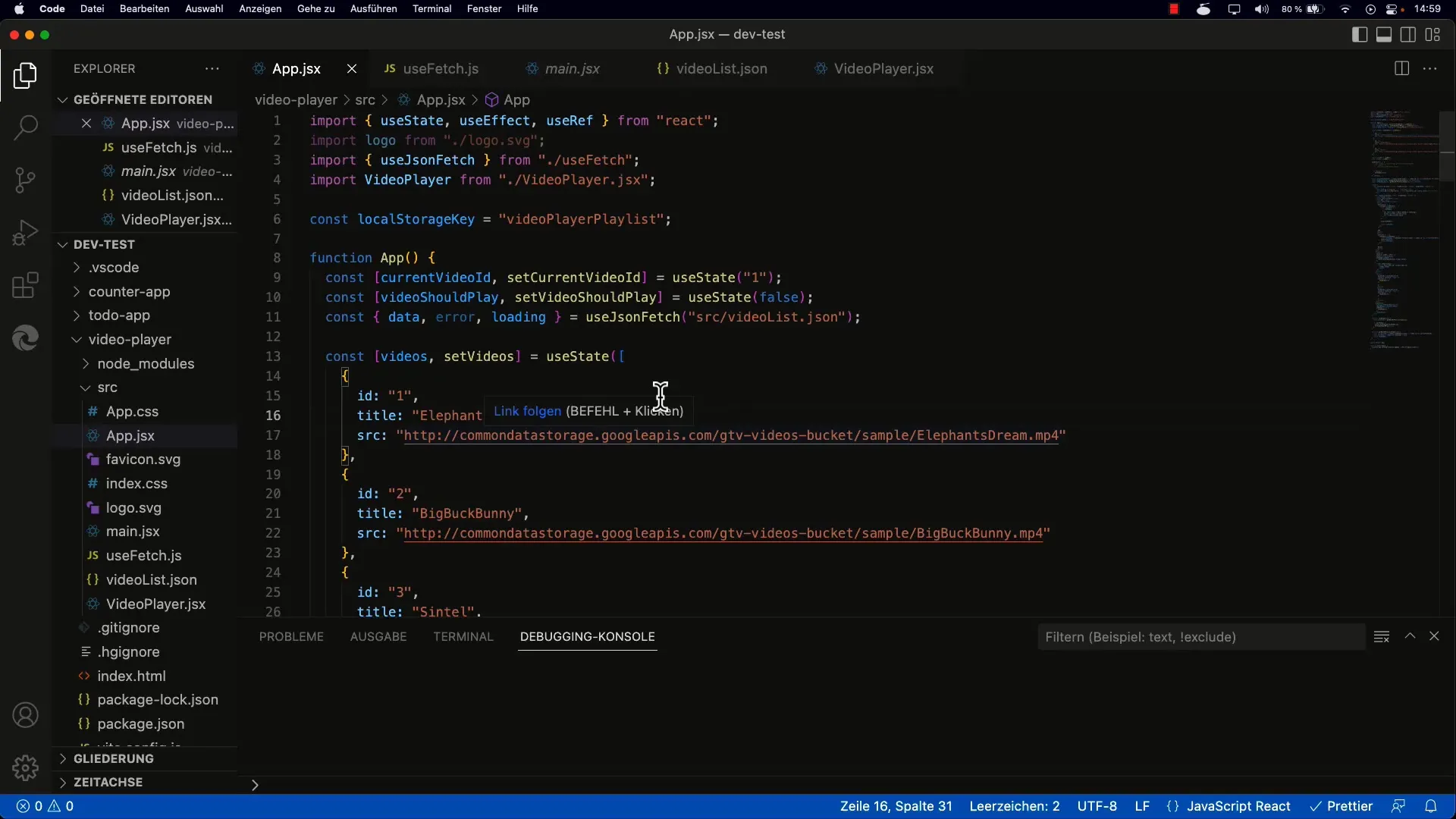The width and height of the screenshot is (1456, 819).
Task: Open the Extensions view icon
Action: [x=25, y=286]
